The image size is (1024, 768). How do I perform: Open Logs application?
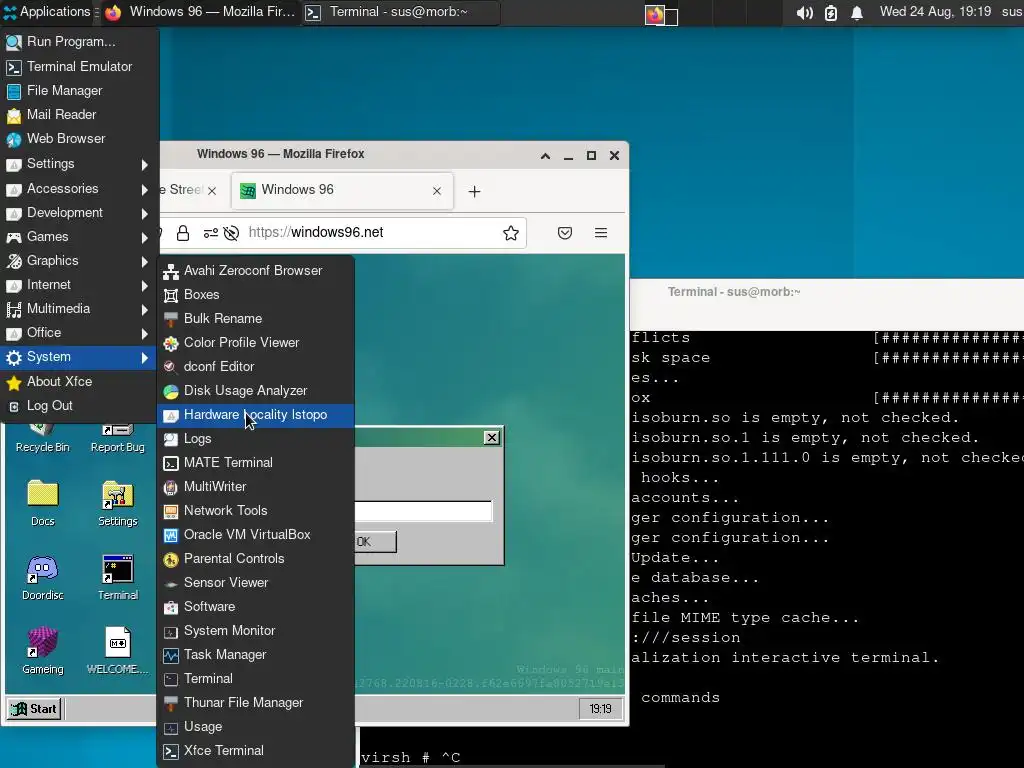click(x=255, y=439)
